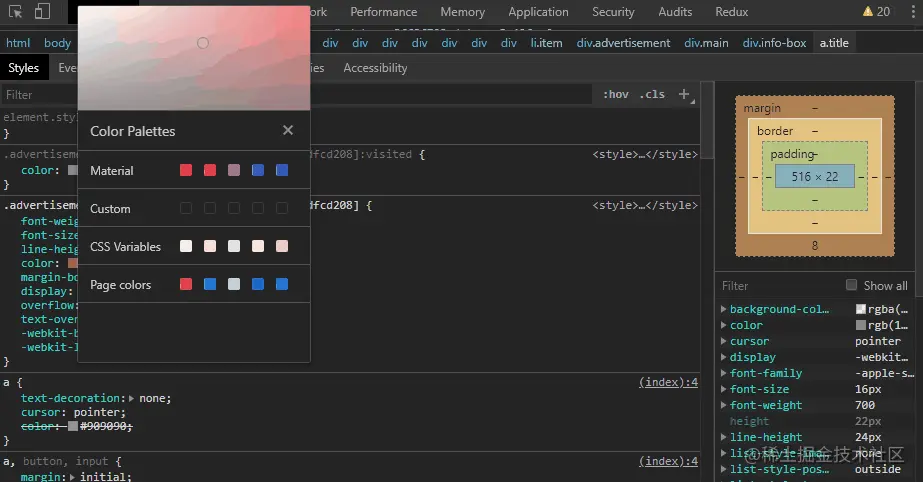Click the cursor: pointer declaration value
923x482 pixels.
point(98,412)
